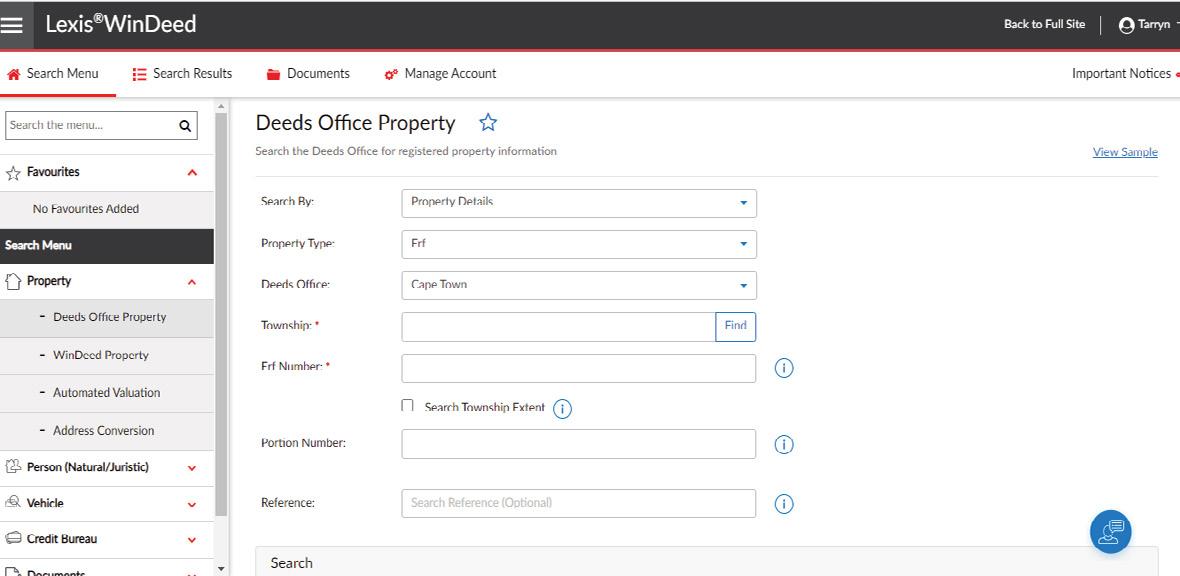This screenshot has height=576, width=1180.
Task: Show info for Erf Number
Action: click(x=784, y=368)
